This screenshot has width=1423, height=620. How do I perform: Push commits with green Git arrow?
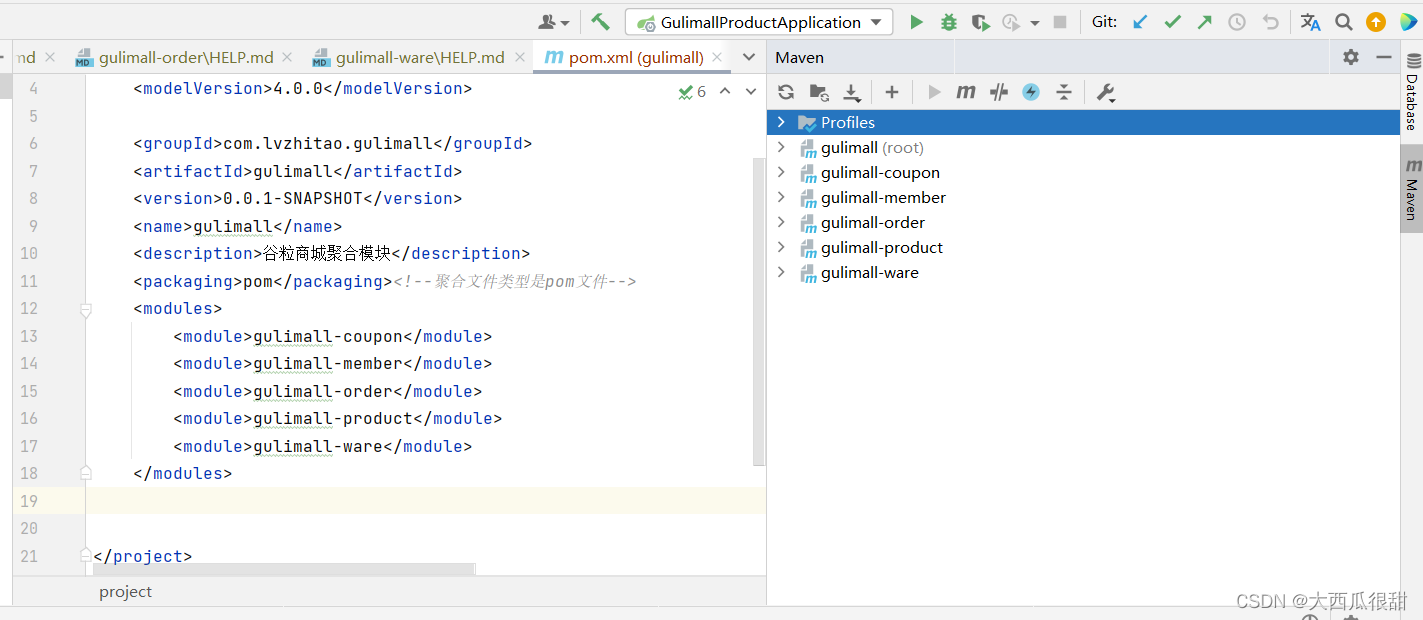pyautogui.click(x=1205, y=22)
